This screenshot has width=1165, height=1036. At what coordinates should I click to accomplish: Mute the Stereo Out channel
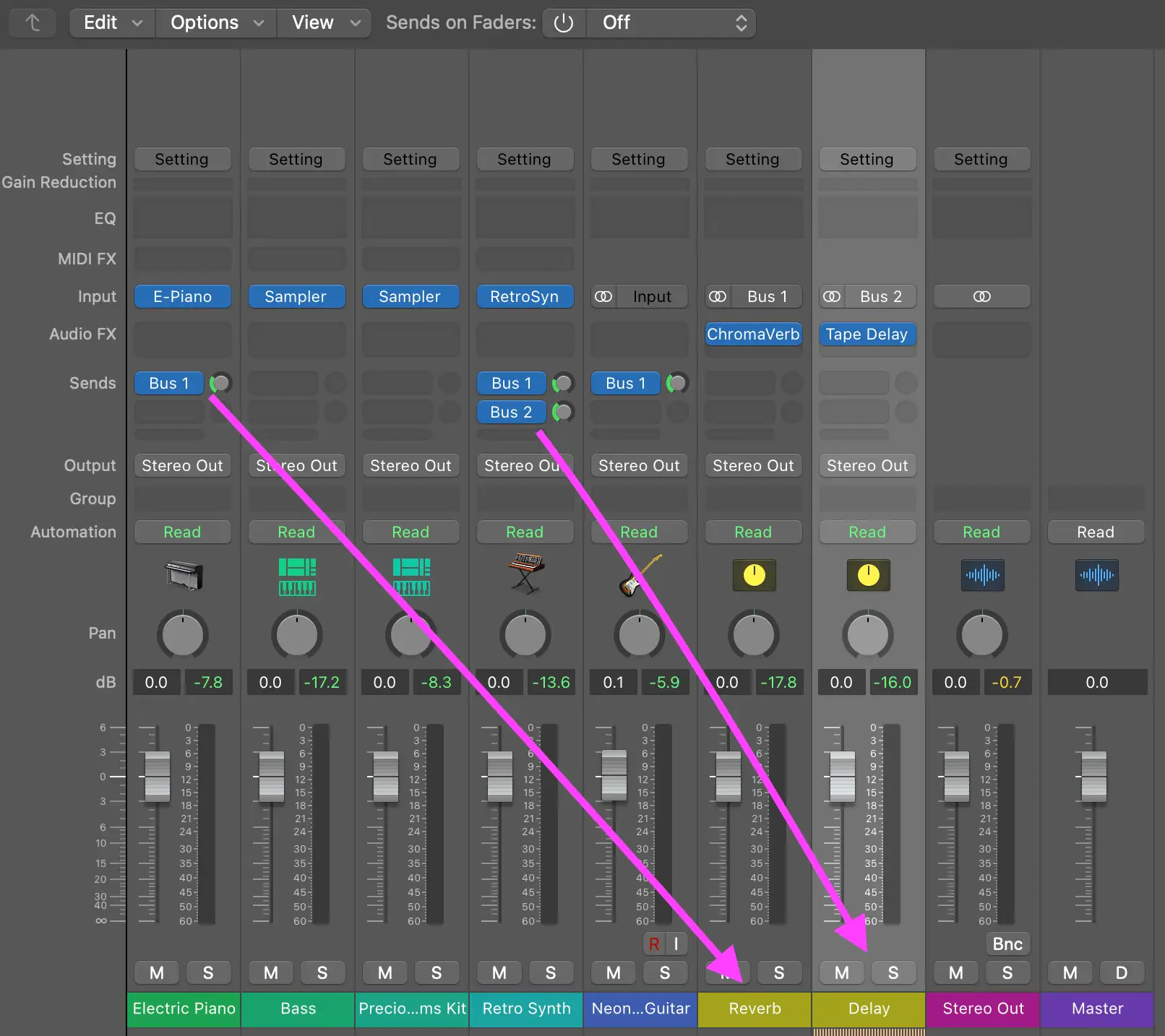(x=956, y=972)
